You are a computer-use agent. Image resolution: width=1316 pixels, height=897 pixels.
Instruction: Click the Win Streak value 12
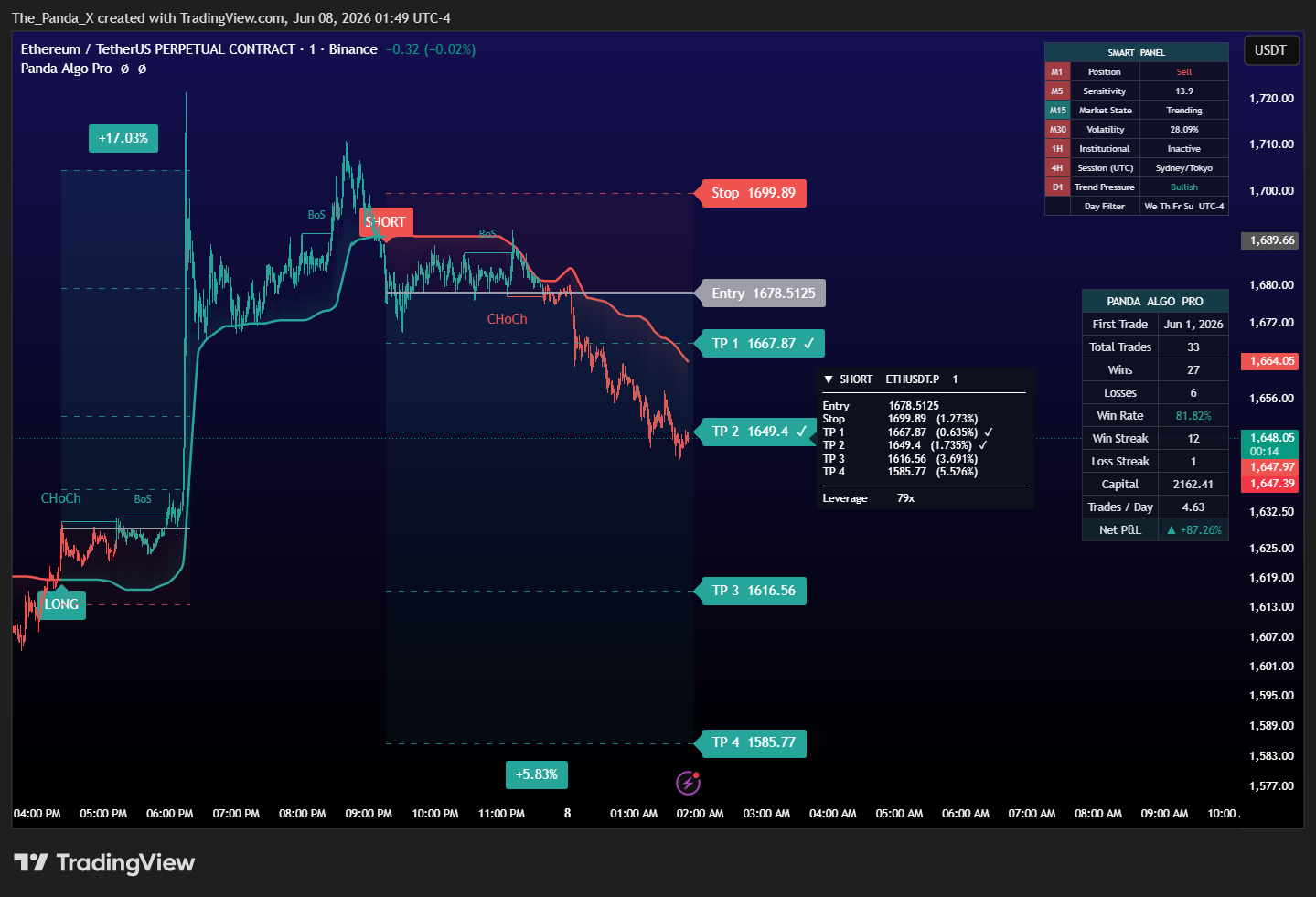[x=1193, y=439]
